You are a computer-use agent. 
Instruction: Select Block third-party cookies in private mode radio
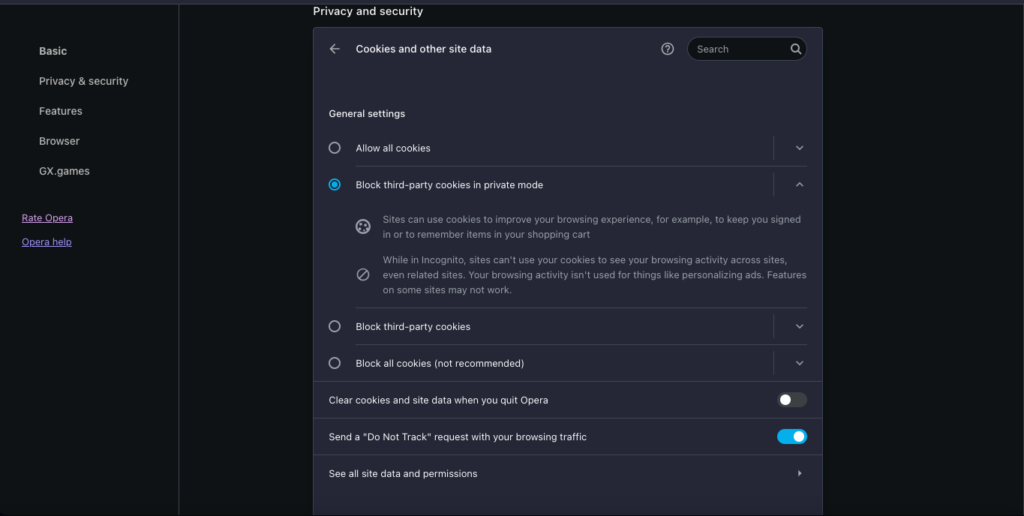pyautogui.click(x=334, y=185)
